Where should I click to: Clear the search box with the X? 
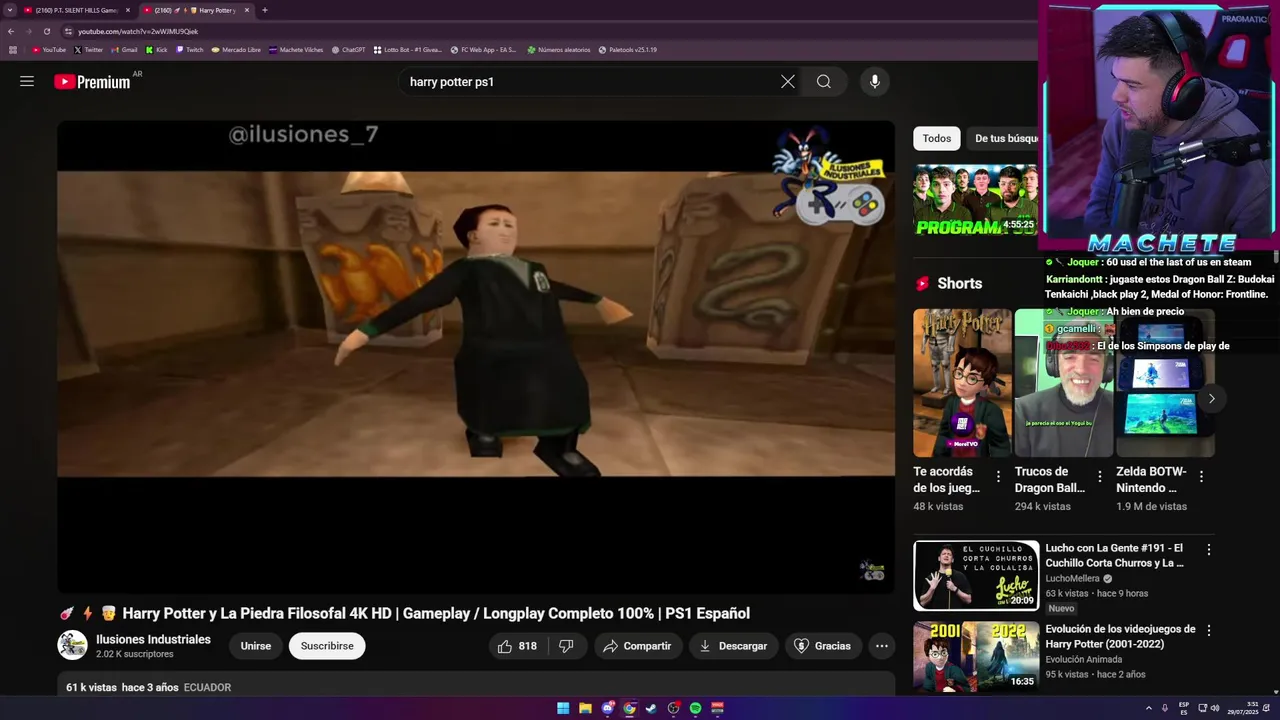pos(788,82)
